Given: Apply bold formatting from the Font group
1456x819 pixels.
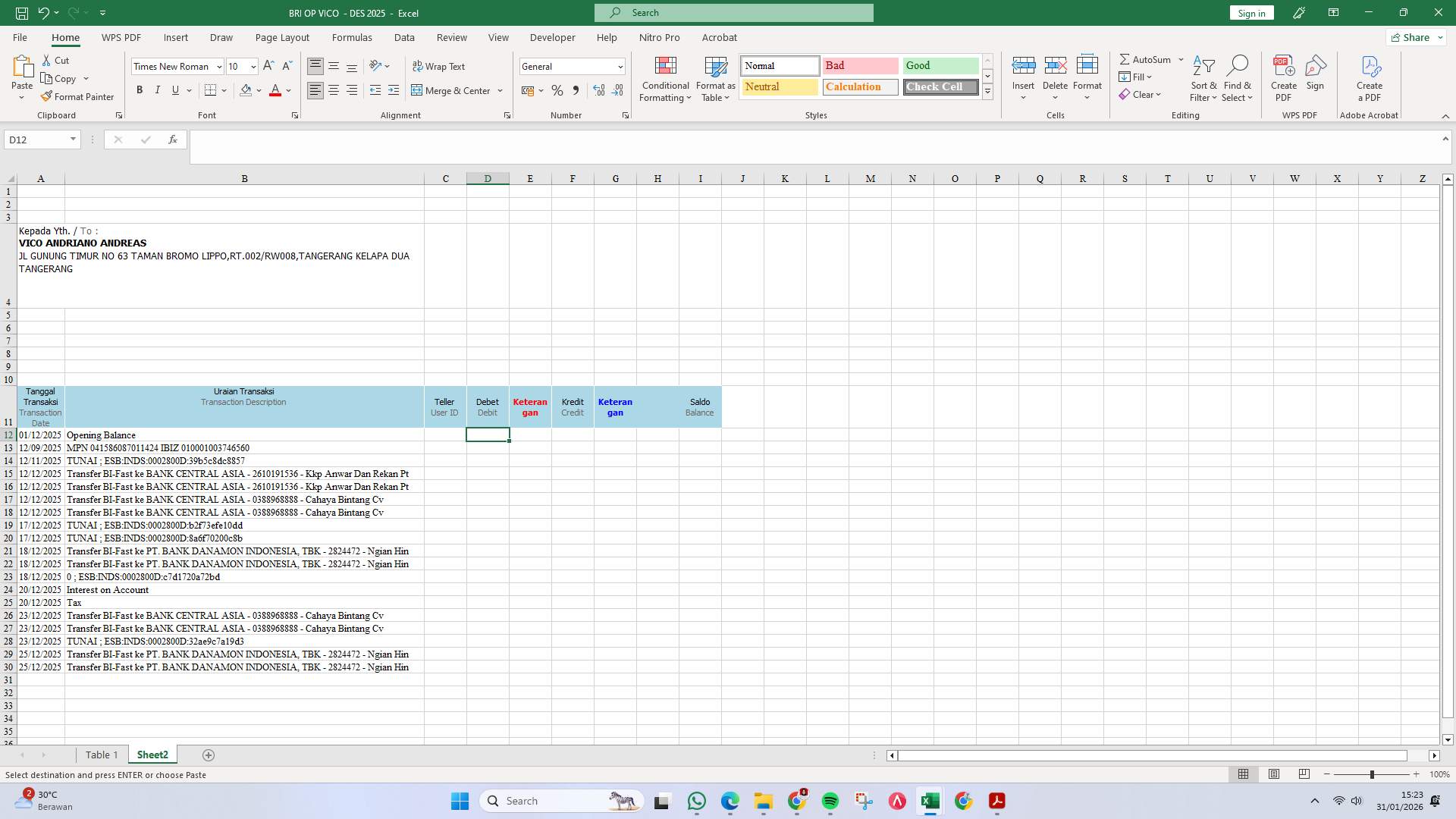Looking at the screenshot, I should (140, 90).
